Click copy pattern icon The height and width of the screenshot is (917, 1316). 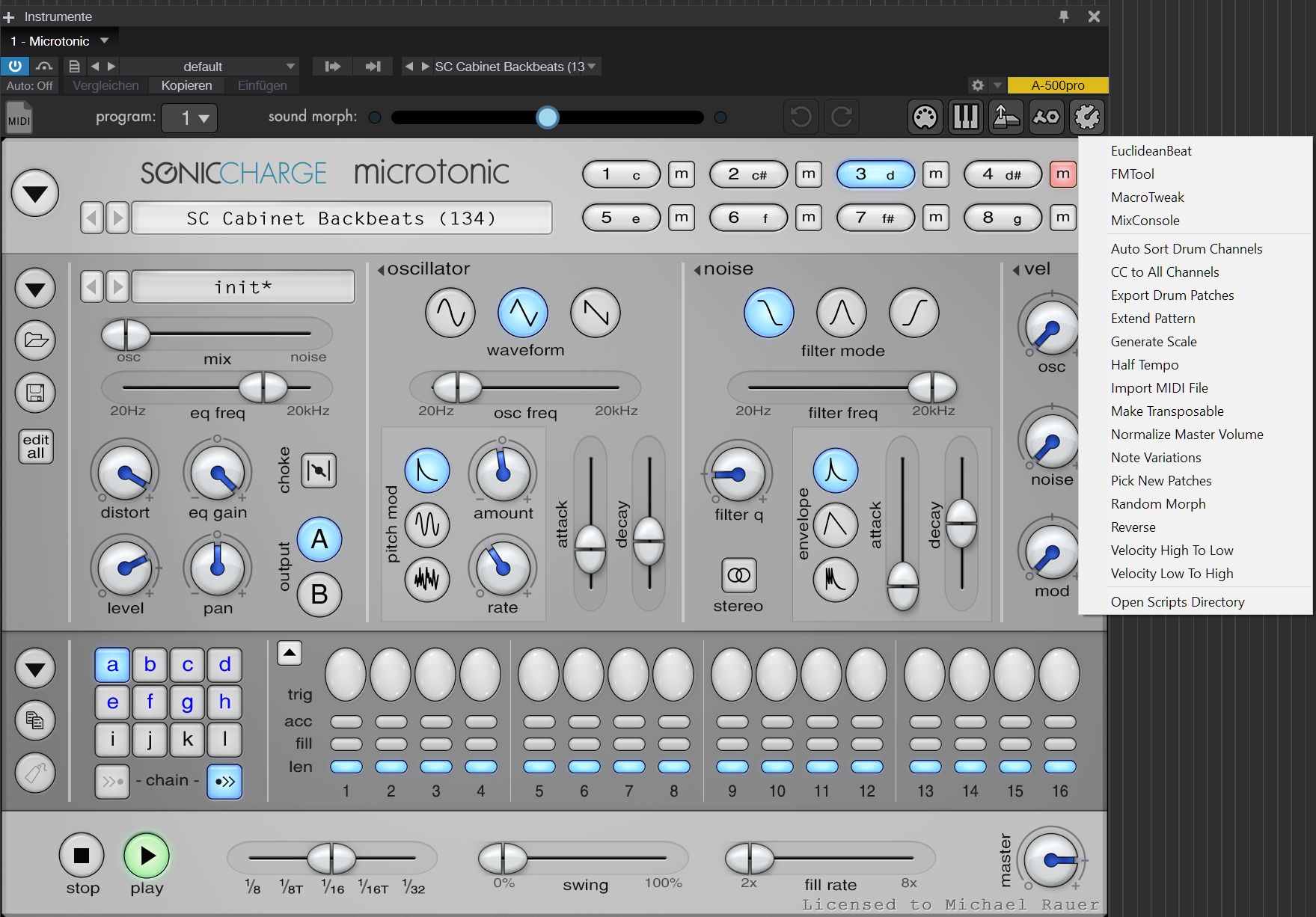tap(35, 720)
